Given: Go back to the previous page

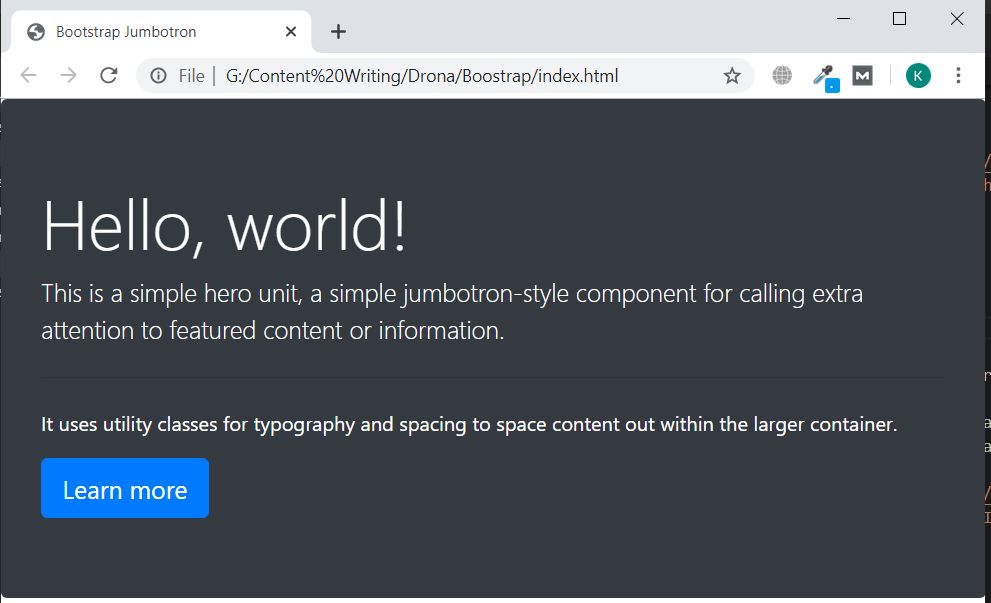Looking at the screenshot, I should click(29, 76).
